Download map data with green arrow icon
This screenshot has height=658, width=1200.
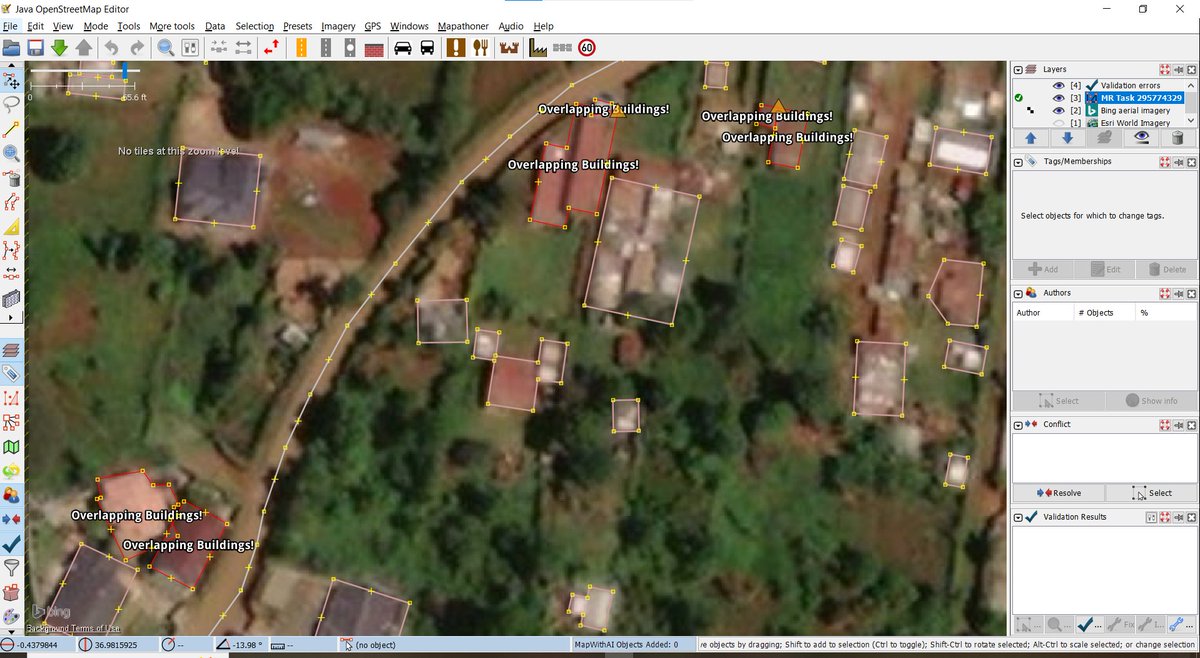point(59,47)
